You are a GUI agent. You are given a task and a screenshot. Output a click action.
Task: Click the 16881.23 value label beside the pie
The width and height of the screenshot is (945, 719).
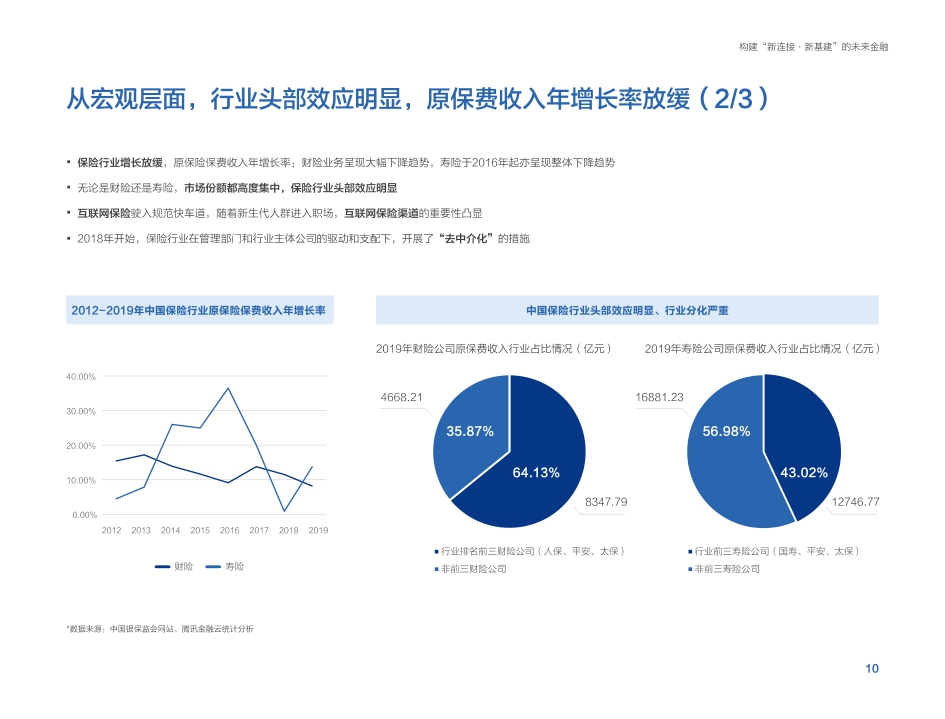point(657,397)
